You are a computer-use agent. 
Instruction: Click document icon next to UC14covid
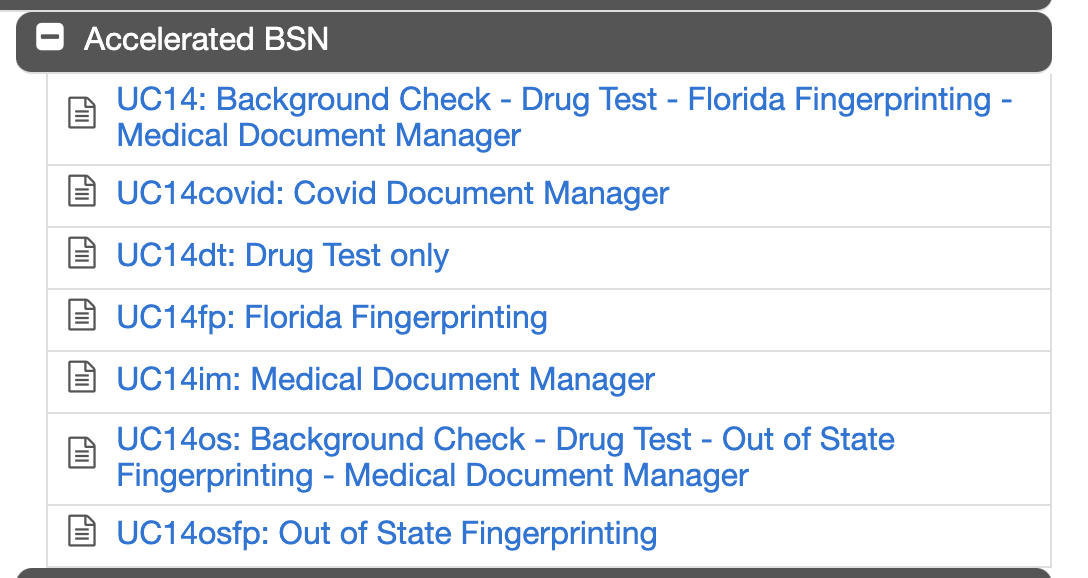82,192
